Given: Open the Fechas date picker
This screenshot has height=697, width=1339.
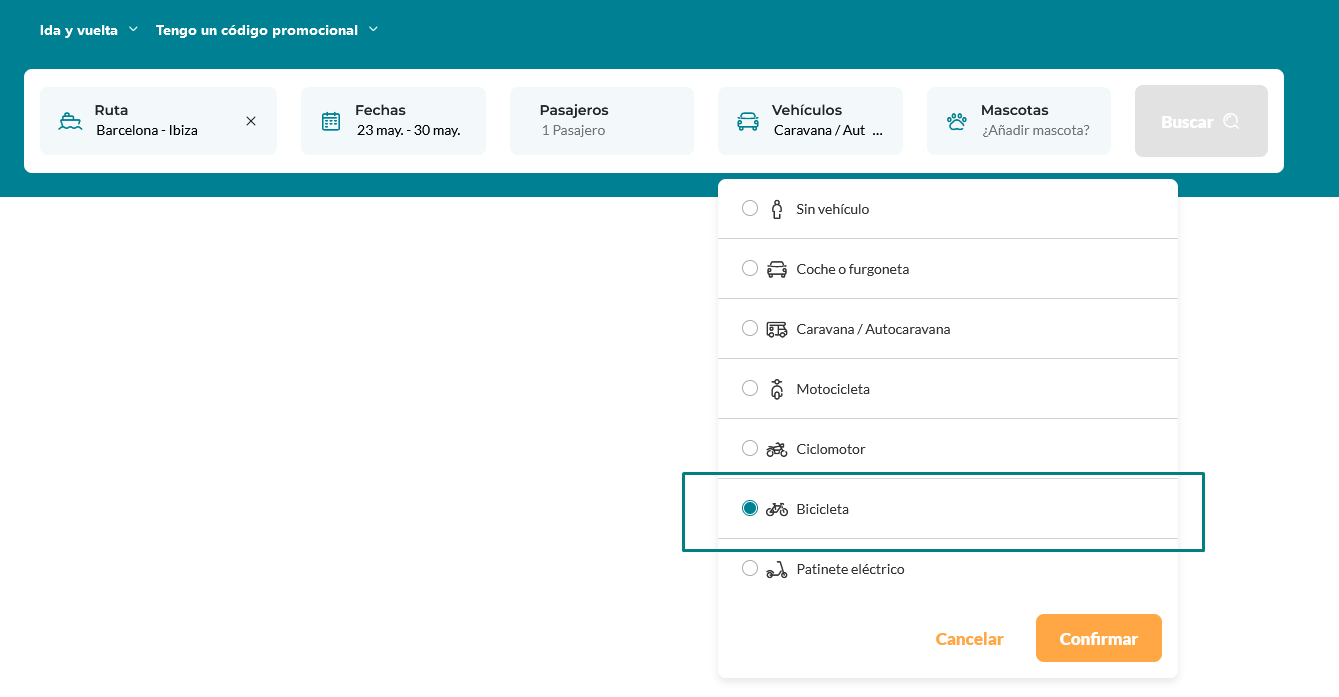Looking at the screenshot, I should [x=407, y=121].
